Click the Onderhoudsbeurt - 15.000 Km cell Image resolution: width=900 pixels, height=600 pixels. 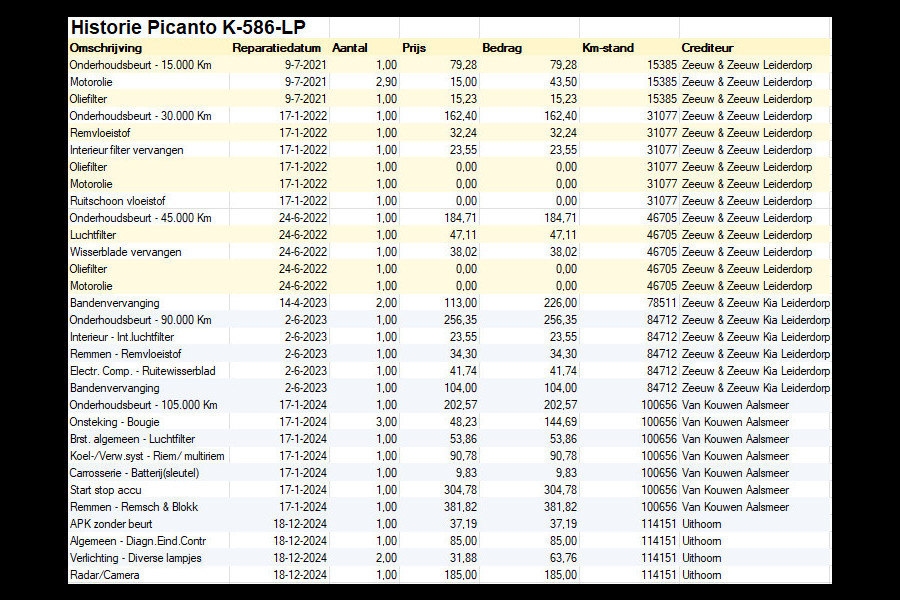141,65
